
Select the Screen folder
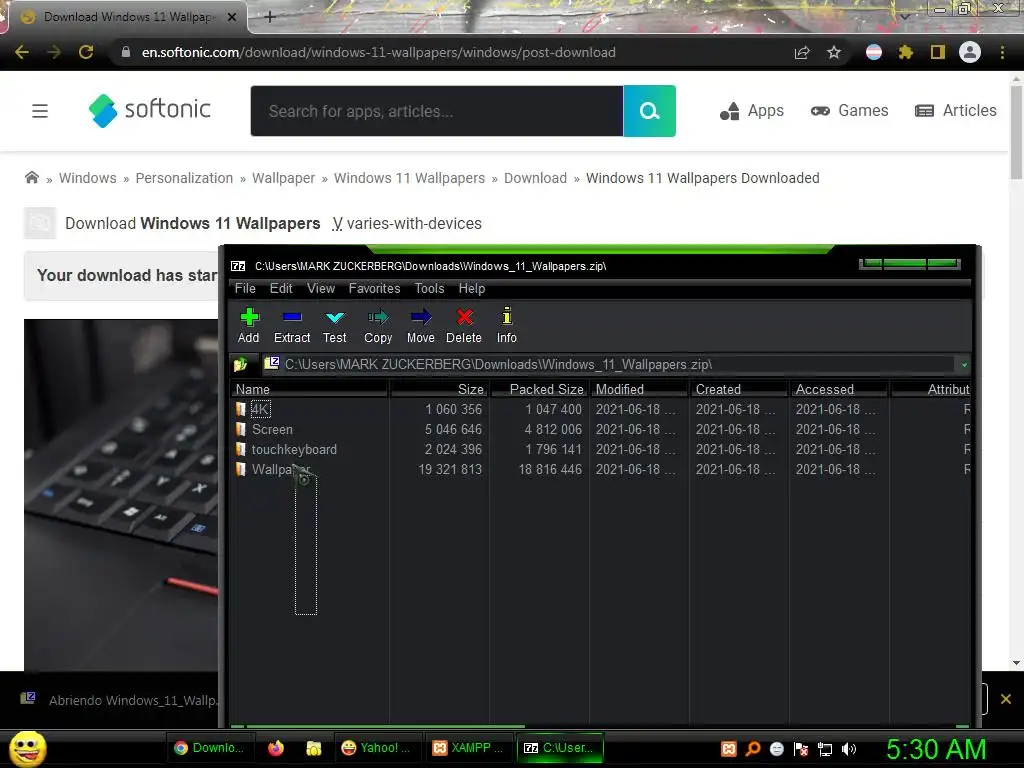(272, 430)
